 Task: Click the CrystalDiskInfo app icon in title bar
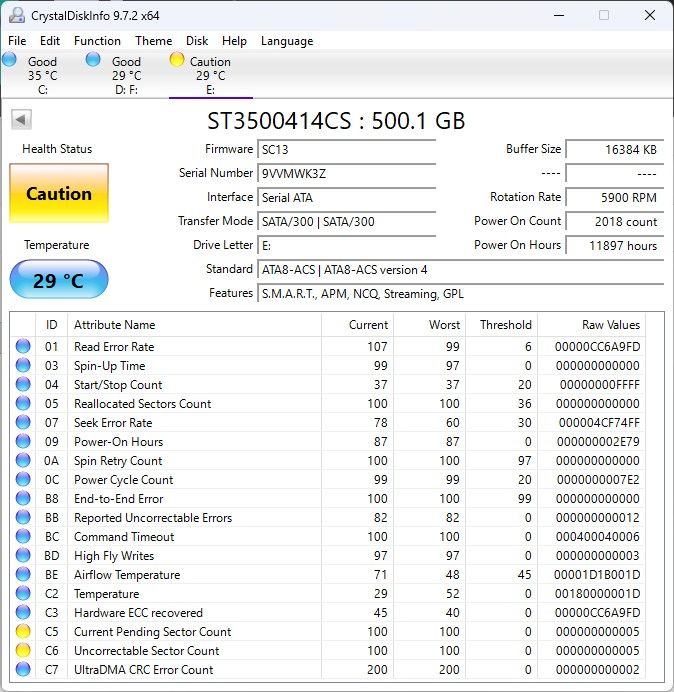[17, 15]
